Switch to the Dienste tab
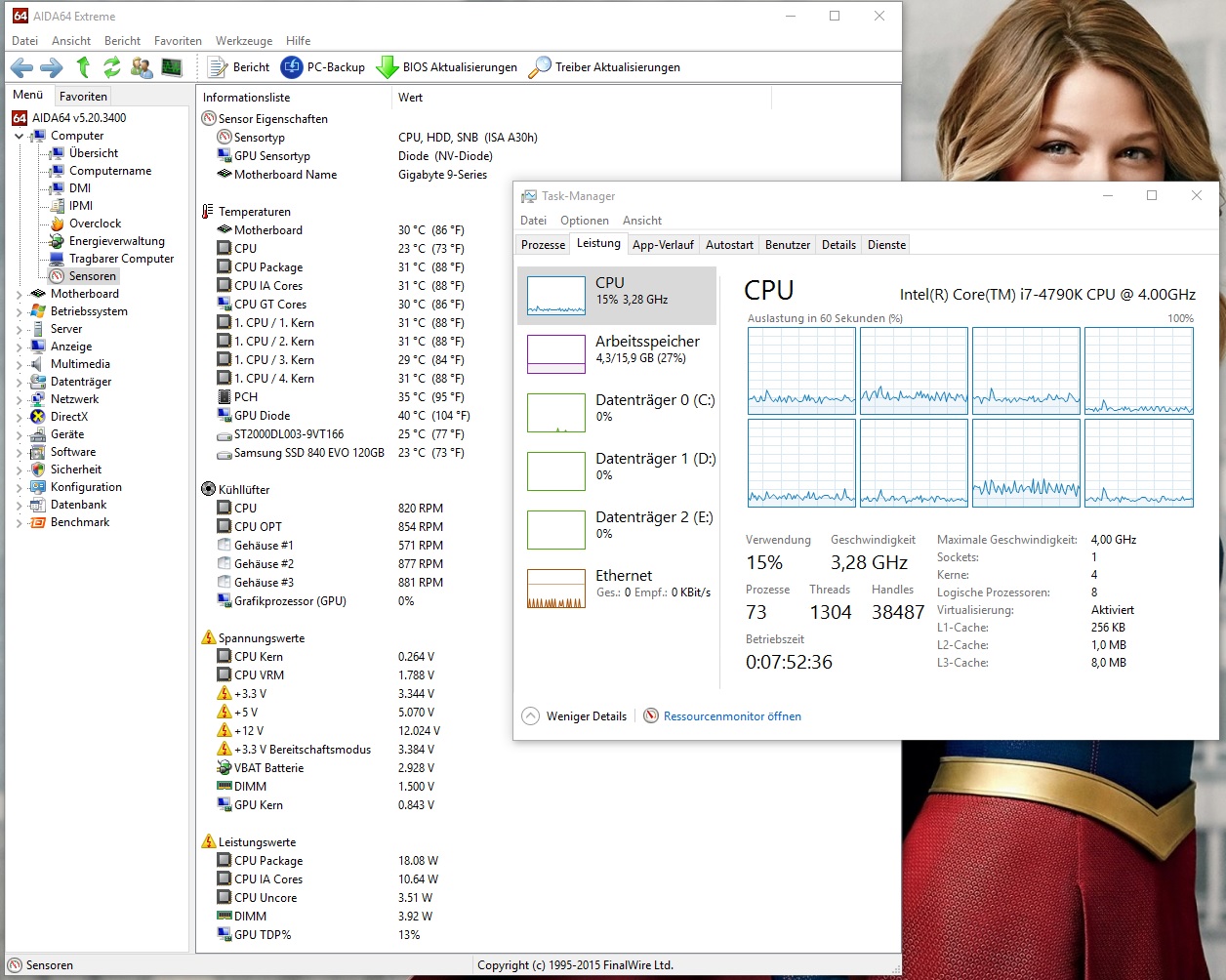 (886, 245)
